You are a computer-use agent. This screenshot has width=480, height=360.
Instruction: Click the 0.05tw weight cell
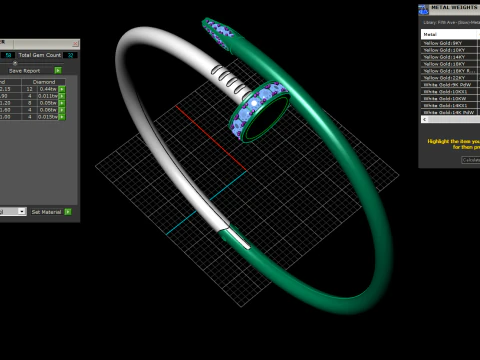(48, 103)
